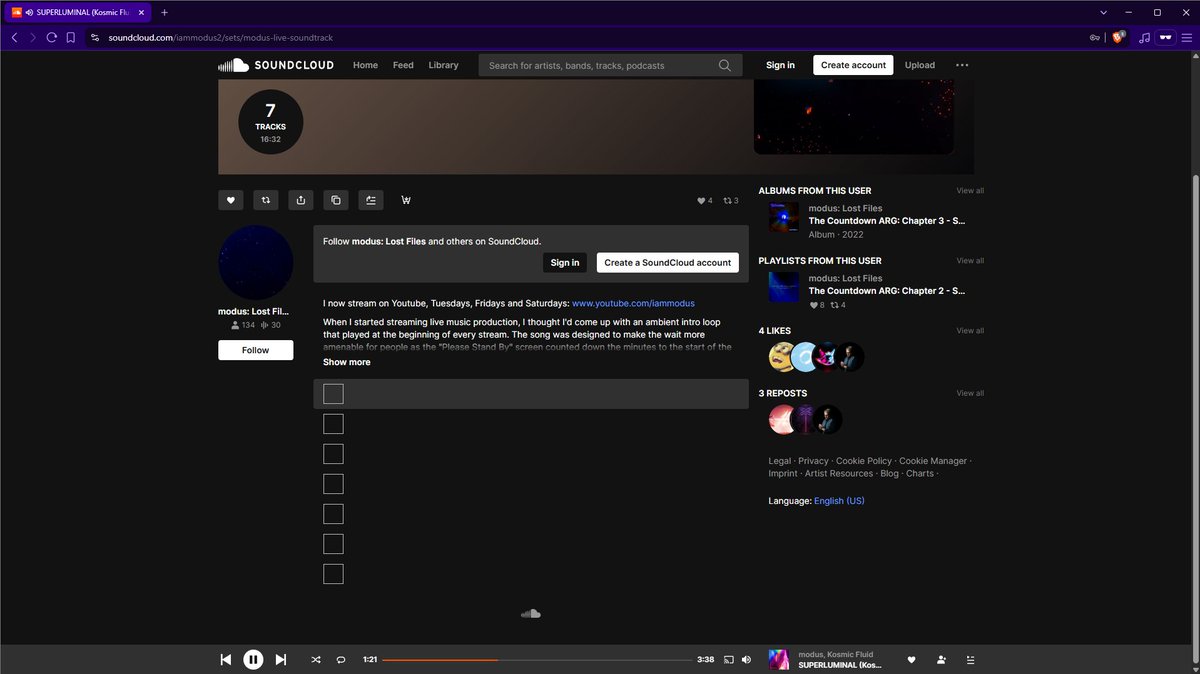Open The Countdown ARG: Chapter 3 album
The image size is (1200, 674).
[x=886, y=220]
